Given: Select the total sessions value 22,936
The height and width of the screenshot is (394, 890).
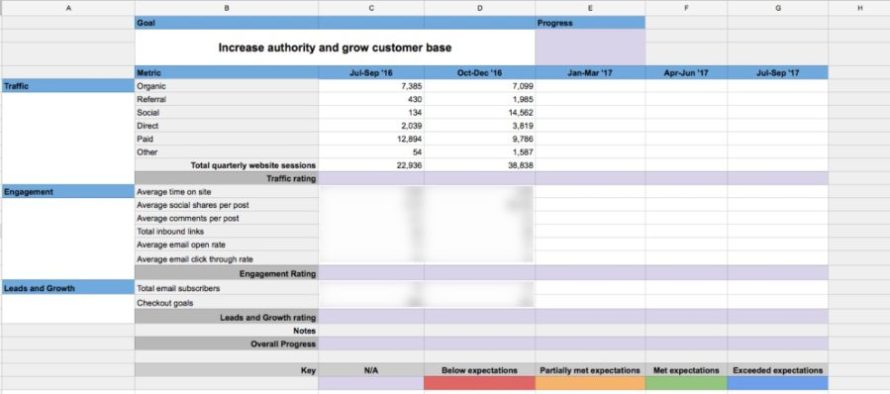Looking at the screenshot, I should pos(371,165).
